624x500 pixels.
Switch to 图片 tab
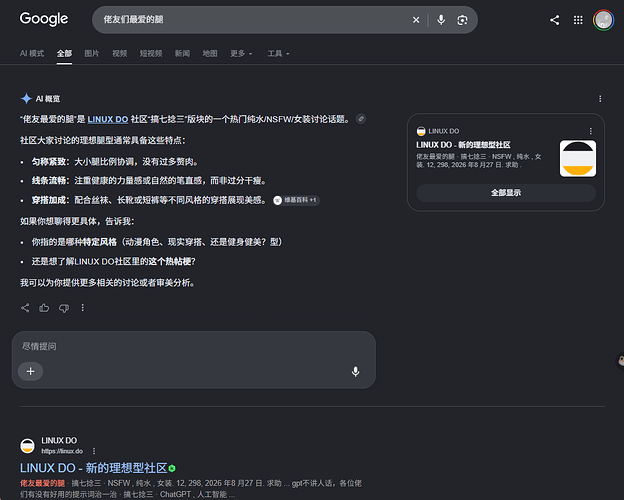(x=92, y=53)
